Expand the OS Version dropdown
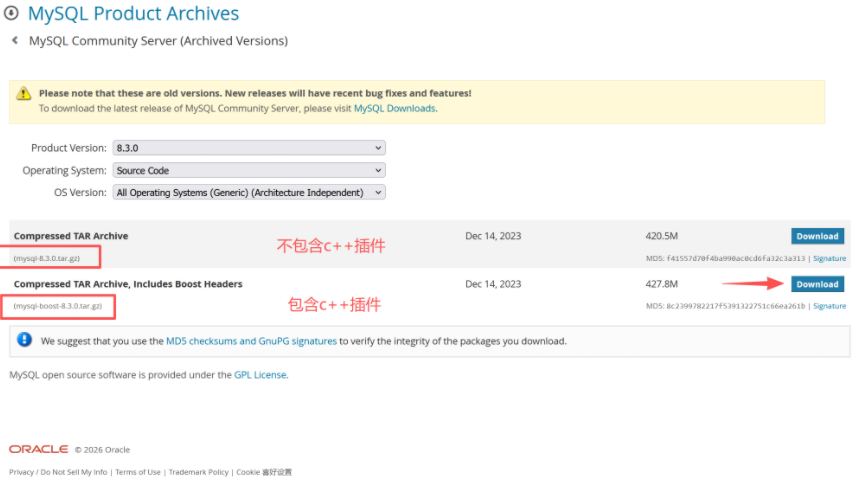Viewport: 860px width, 485px height. point(249,193)
